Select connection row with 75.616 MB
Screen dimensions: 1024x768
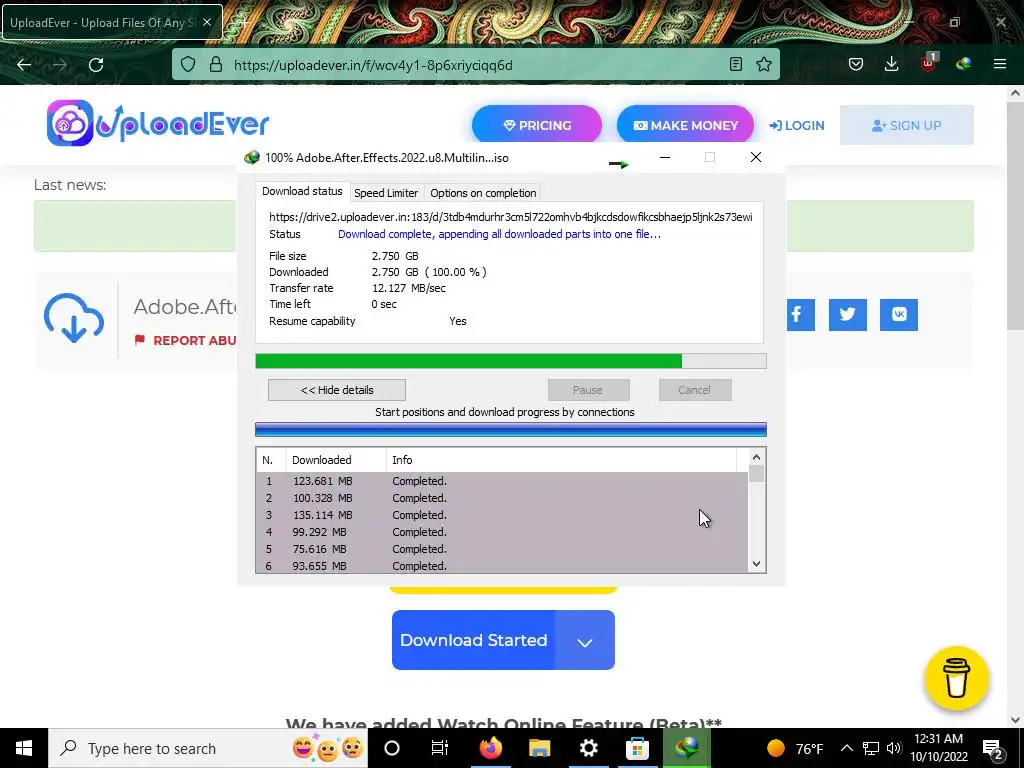click(x=502, y=549)
